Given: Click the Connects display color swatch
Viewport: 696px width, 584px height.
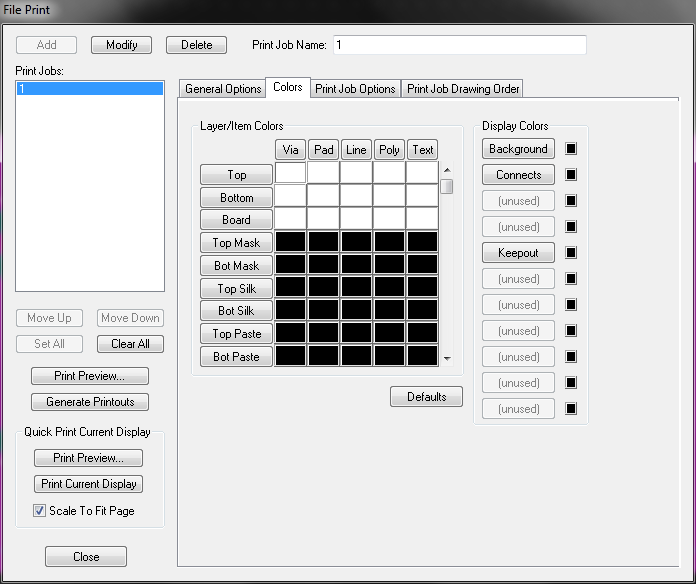Looking at the screenshot, I should point(572,175).
